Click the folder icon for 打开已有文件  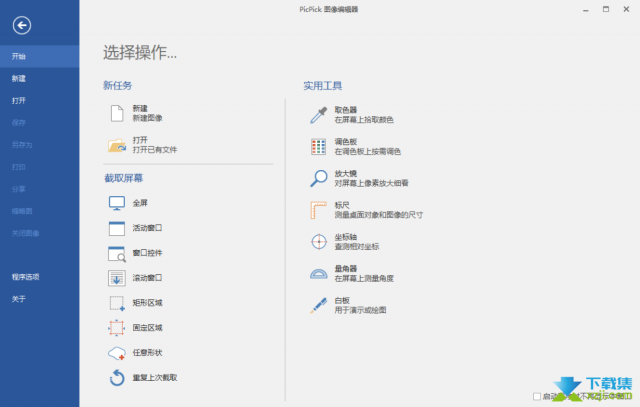(x=117, y=145)
